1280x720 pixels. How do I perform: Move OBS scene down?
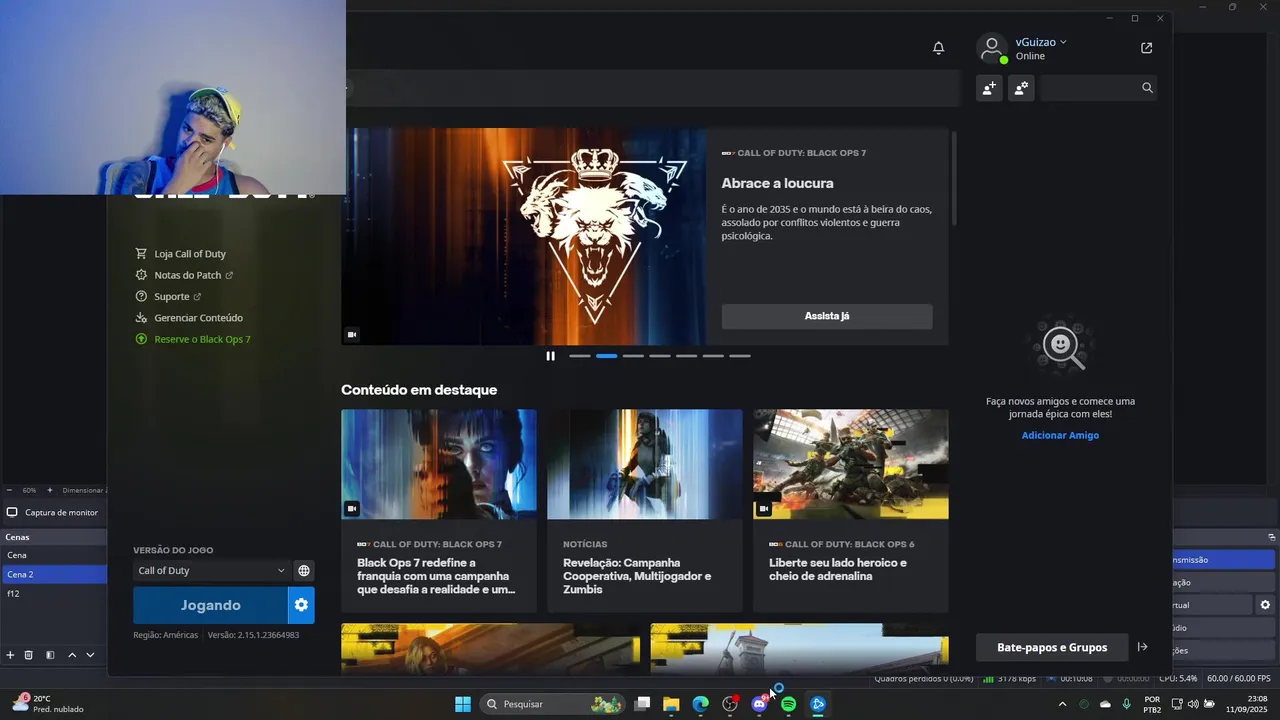pyautogui.click(x=90, y=655)
